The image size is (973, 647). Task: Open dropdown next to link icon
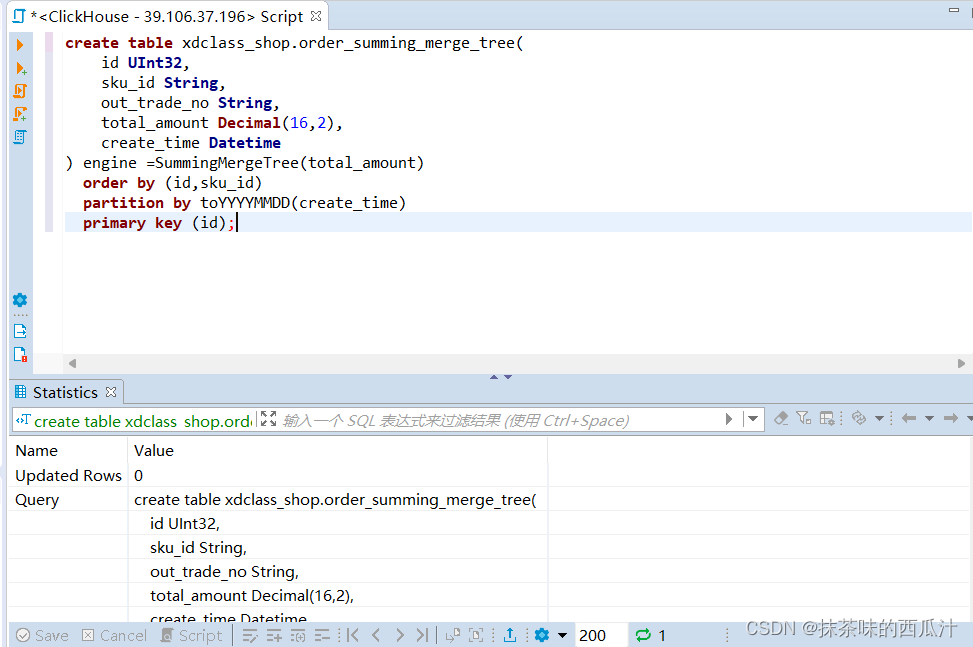point(879,419)
